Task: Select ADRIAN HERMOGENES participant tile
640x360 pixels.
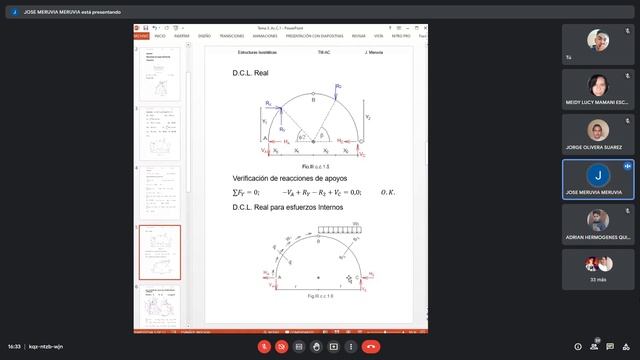Action: 598,224
